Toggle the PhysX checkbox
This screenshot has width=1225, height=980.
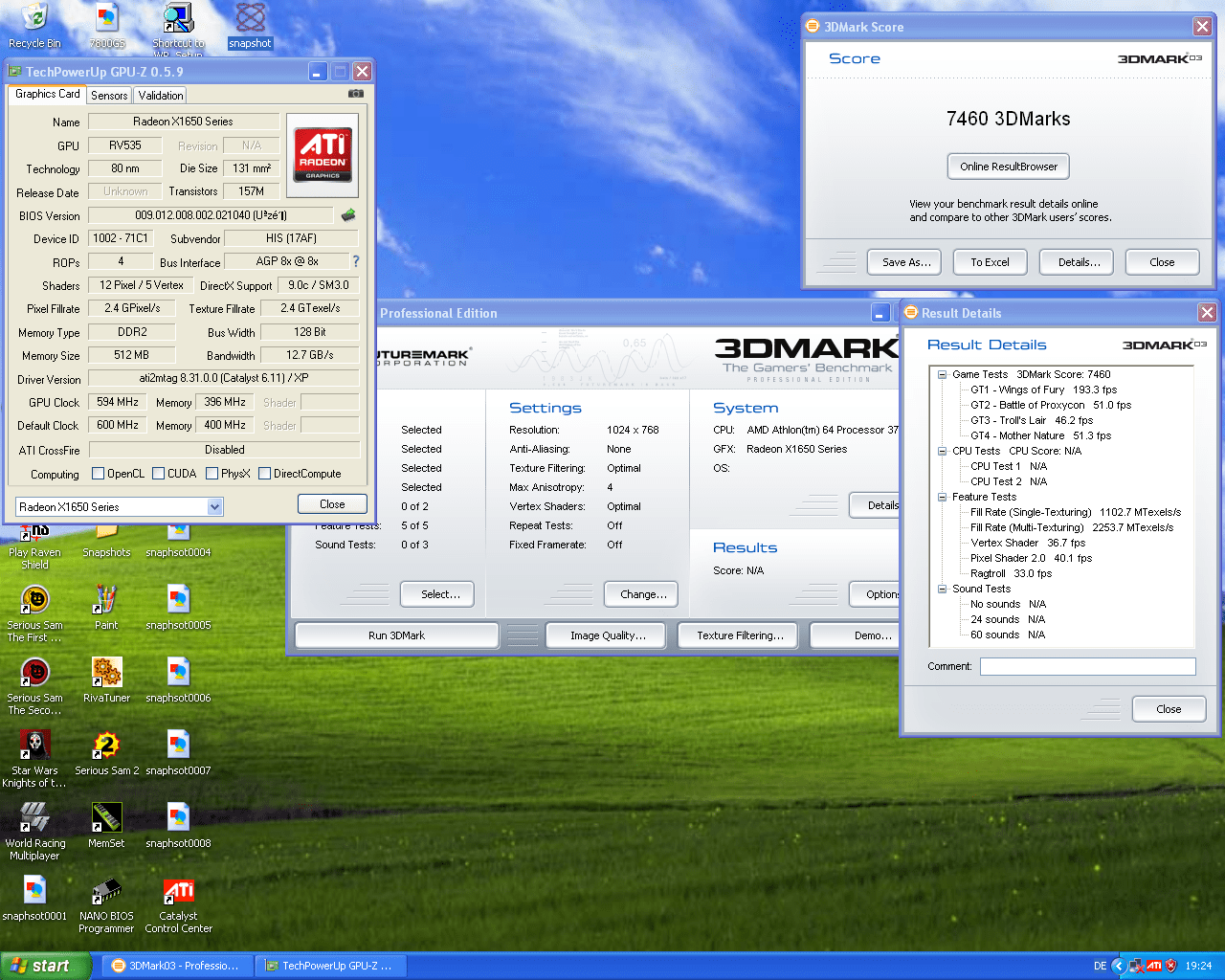pos(212,473)
